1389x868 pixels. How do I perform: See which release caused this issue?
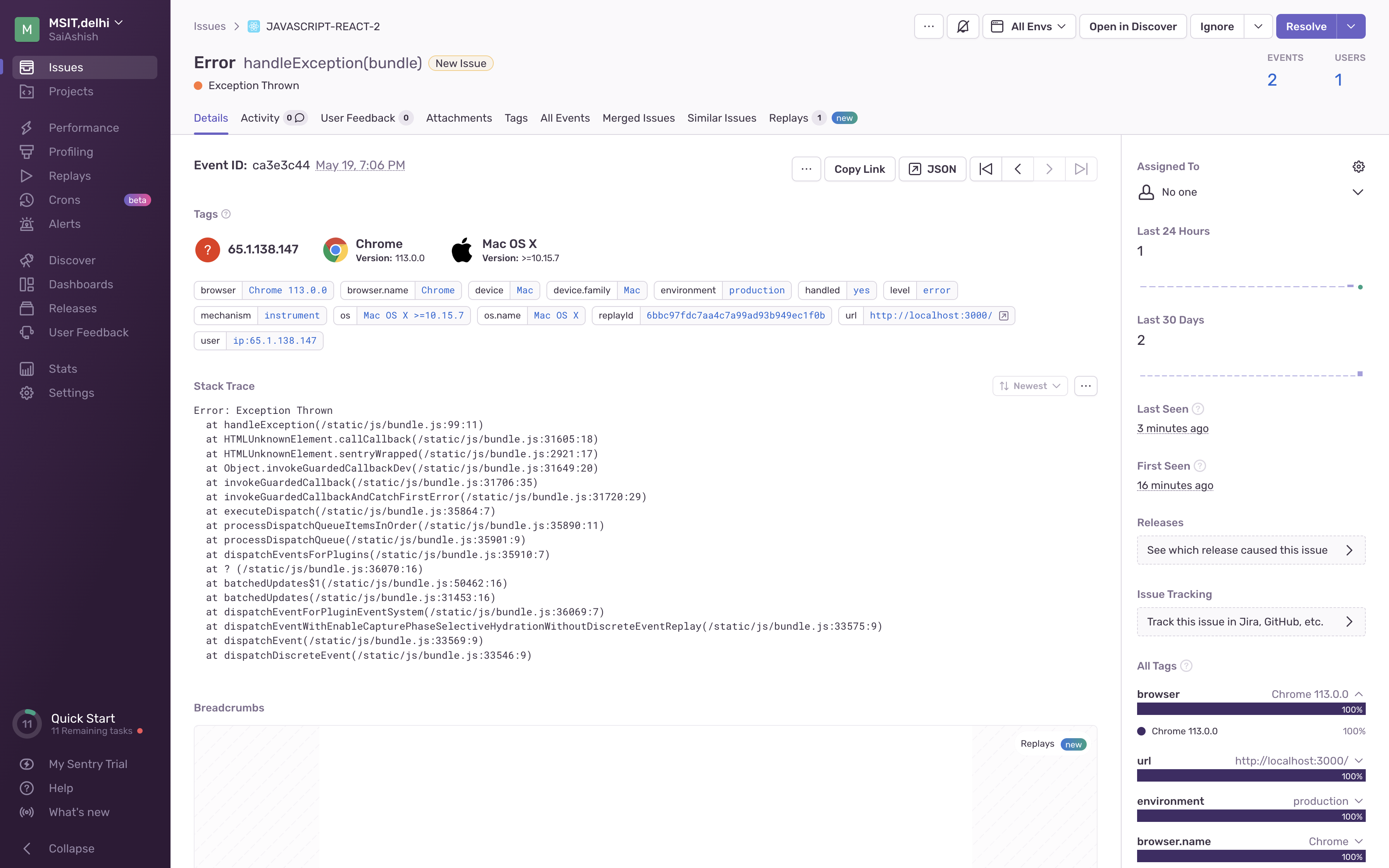click(1250, 549)
